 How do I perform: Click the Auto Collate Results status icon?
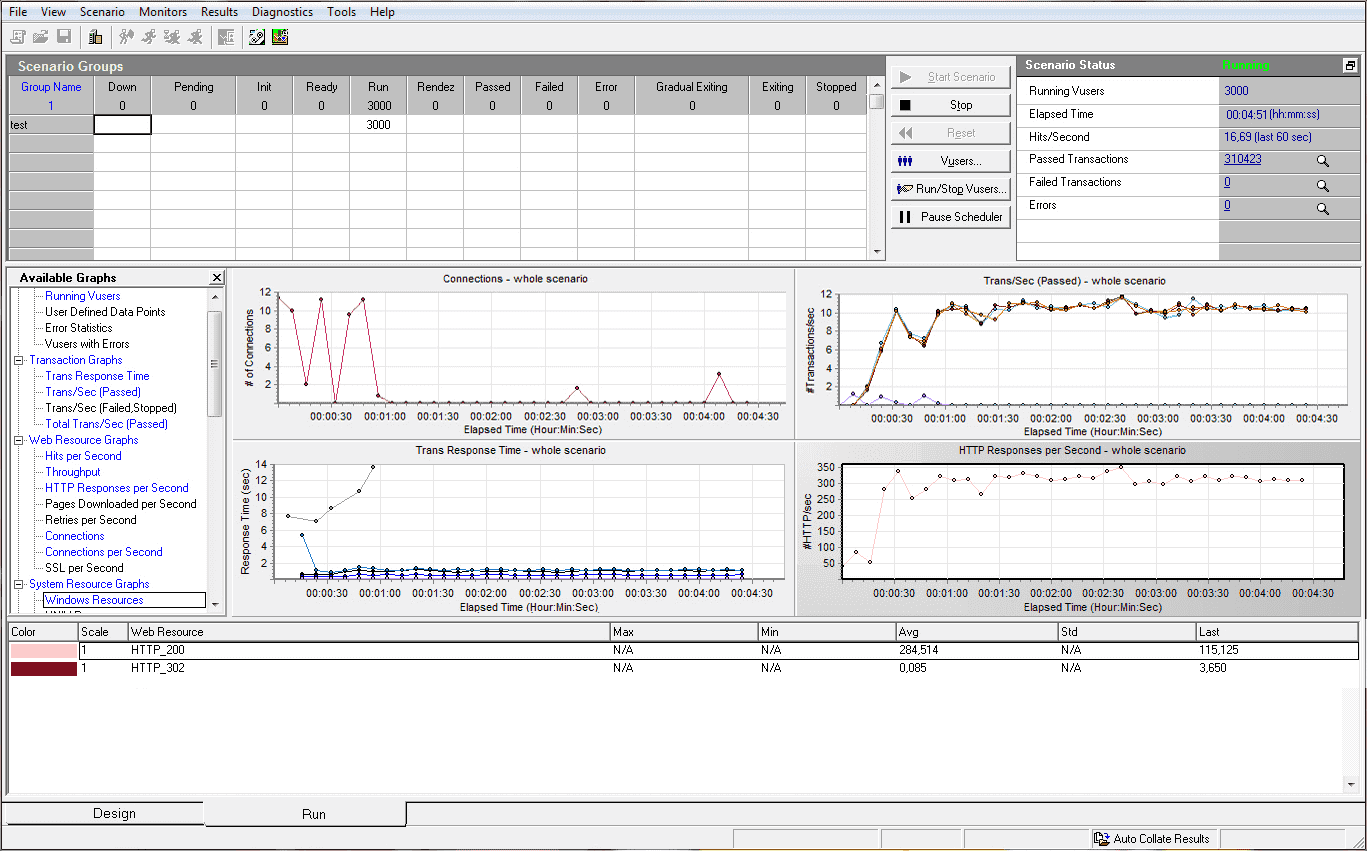[x=1102, y=839]
